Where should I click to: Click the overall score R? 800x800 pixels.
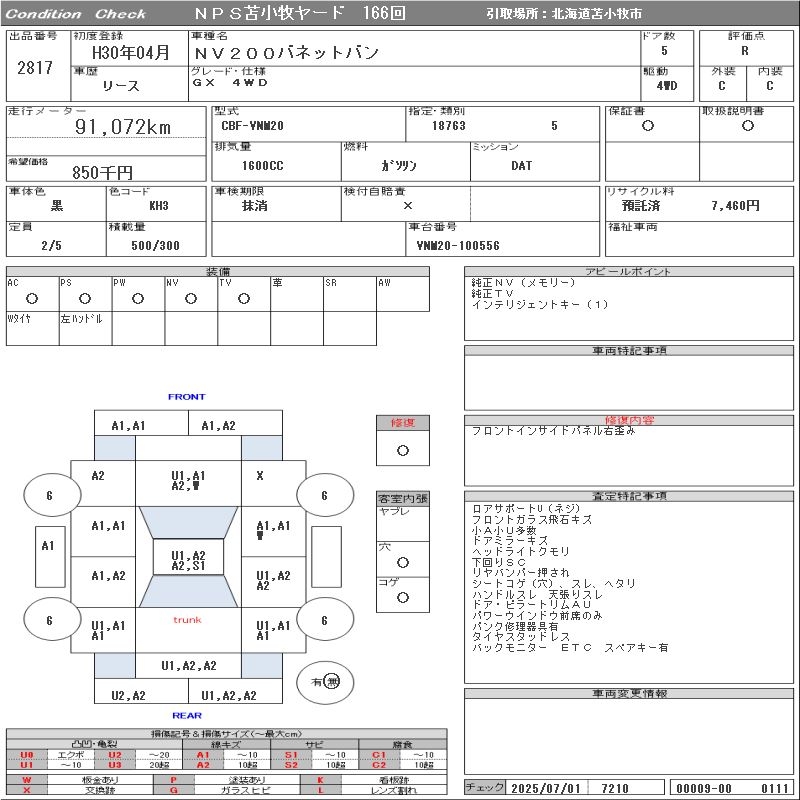(x=745, y=51)
